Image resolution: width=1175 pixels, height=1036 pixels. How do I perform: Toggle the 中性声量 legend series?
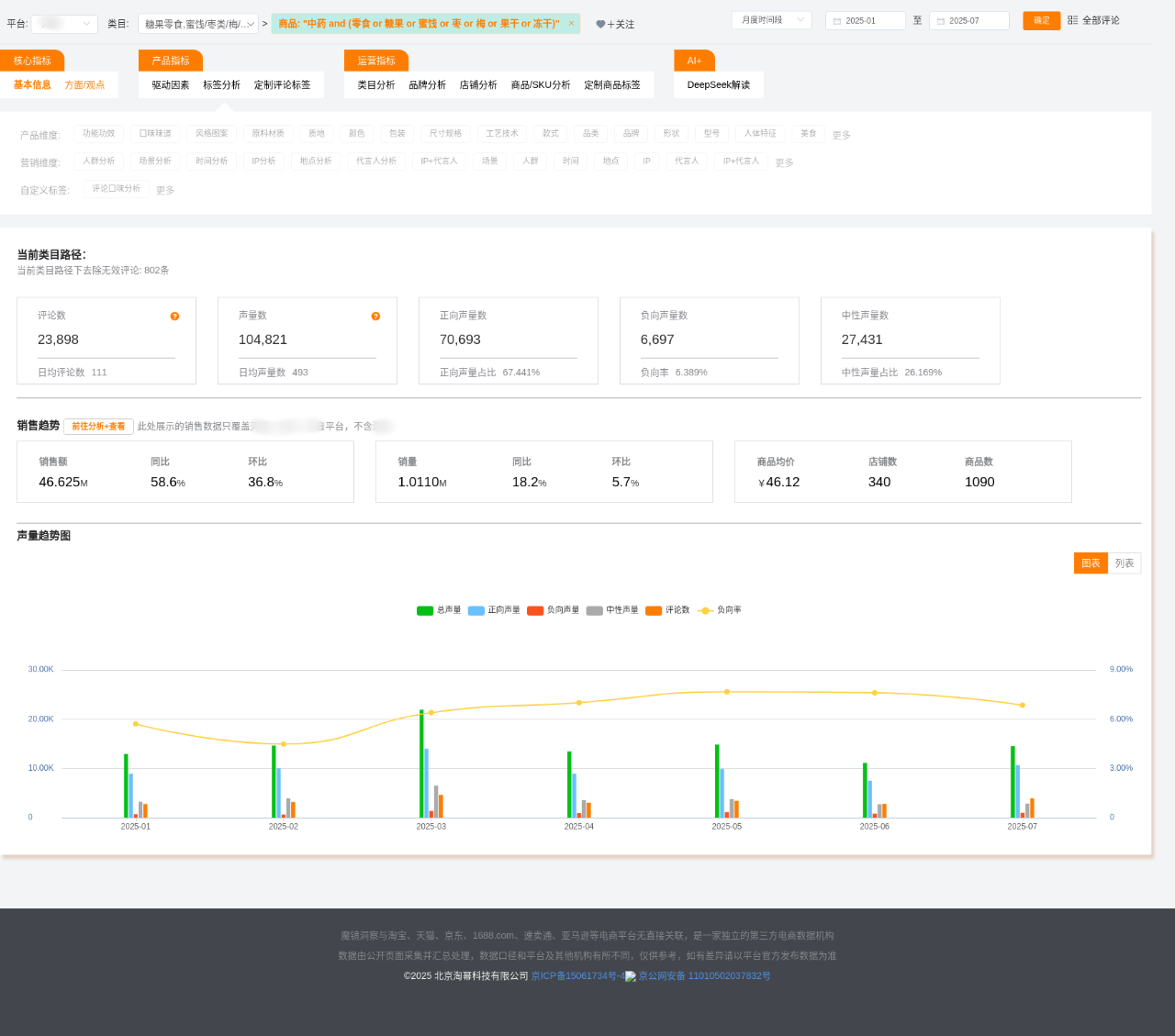(x=612, y=610)
